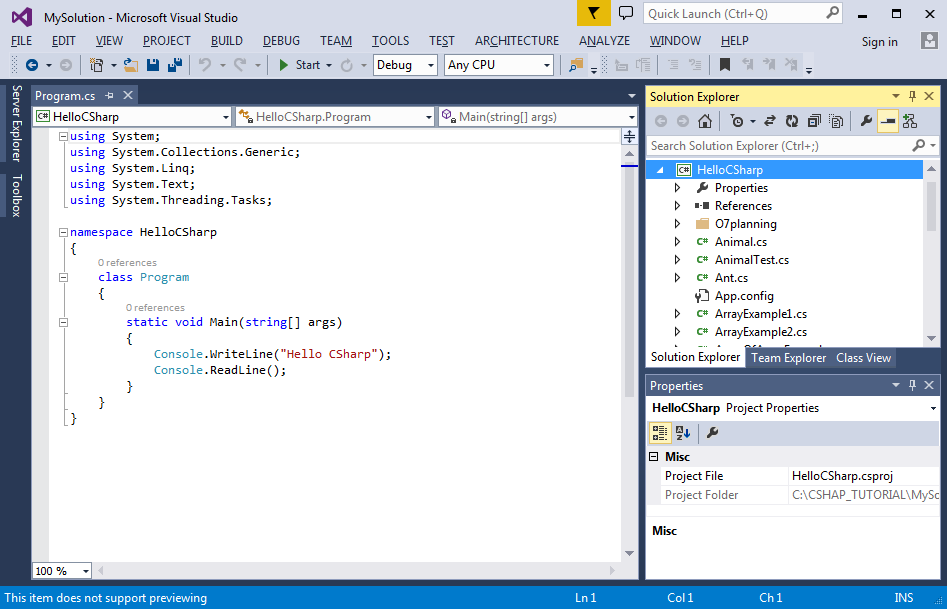Image resolution: width=947 pixels, height=609 pixels.
Task: Start debugging with the green Start button
Action: click(x=300, y=65)
